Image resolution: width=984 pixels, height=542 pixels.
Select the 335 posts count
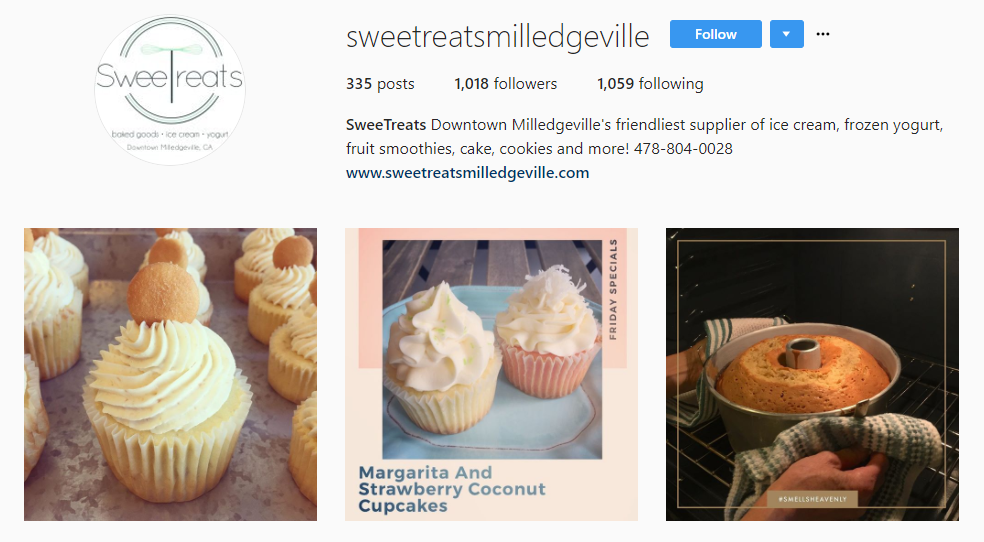point(380,83)
